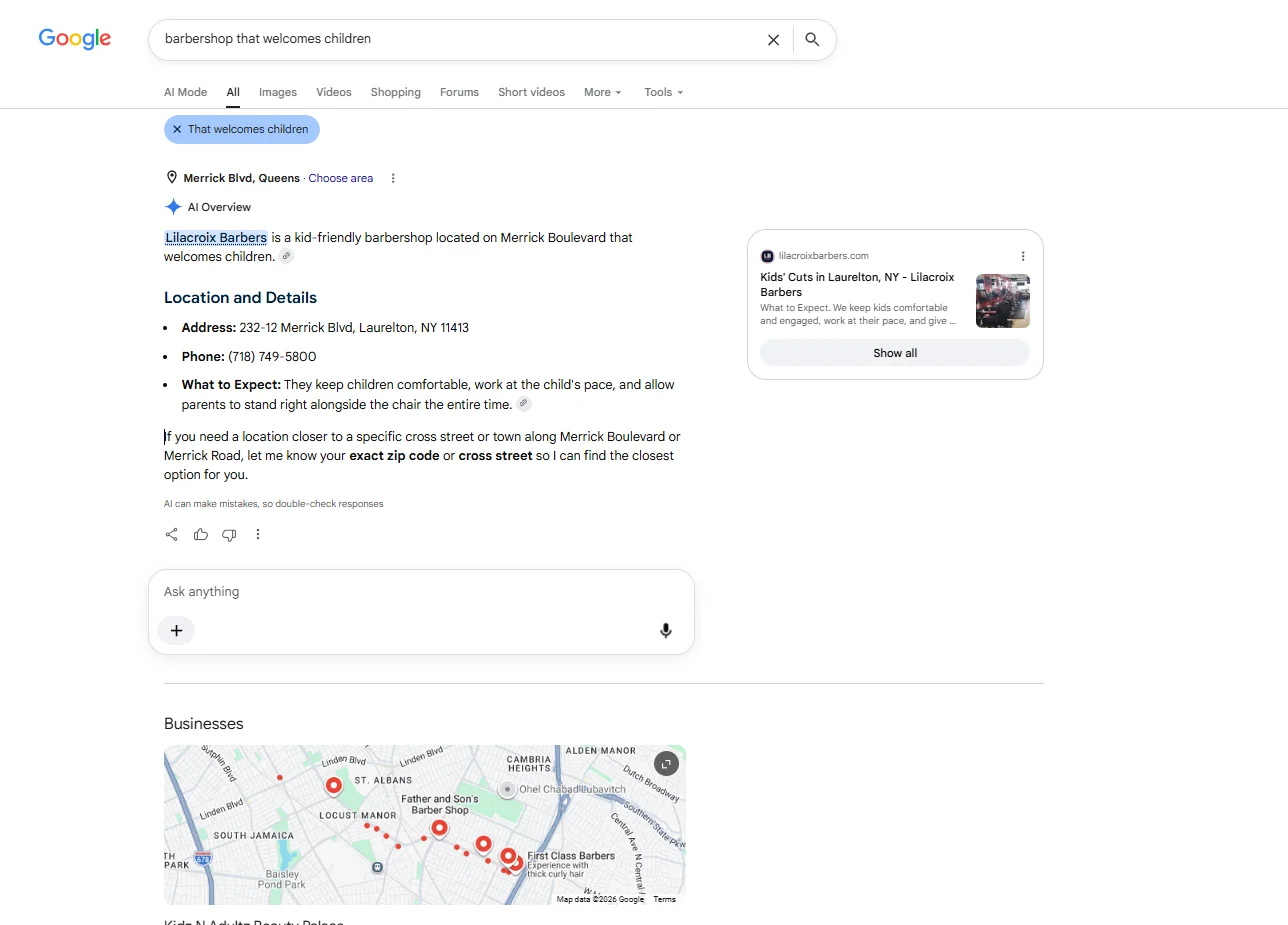Open the three-dot menu on the lilacroixbarbers.com card
Viewport: 1288px width, 925px height.
coord(1023,256)
